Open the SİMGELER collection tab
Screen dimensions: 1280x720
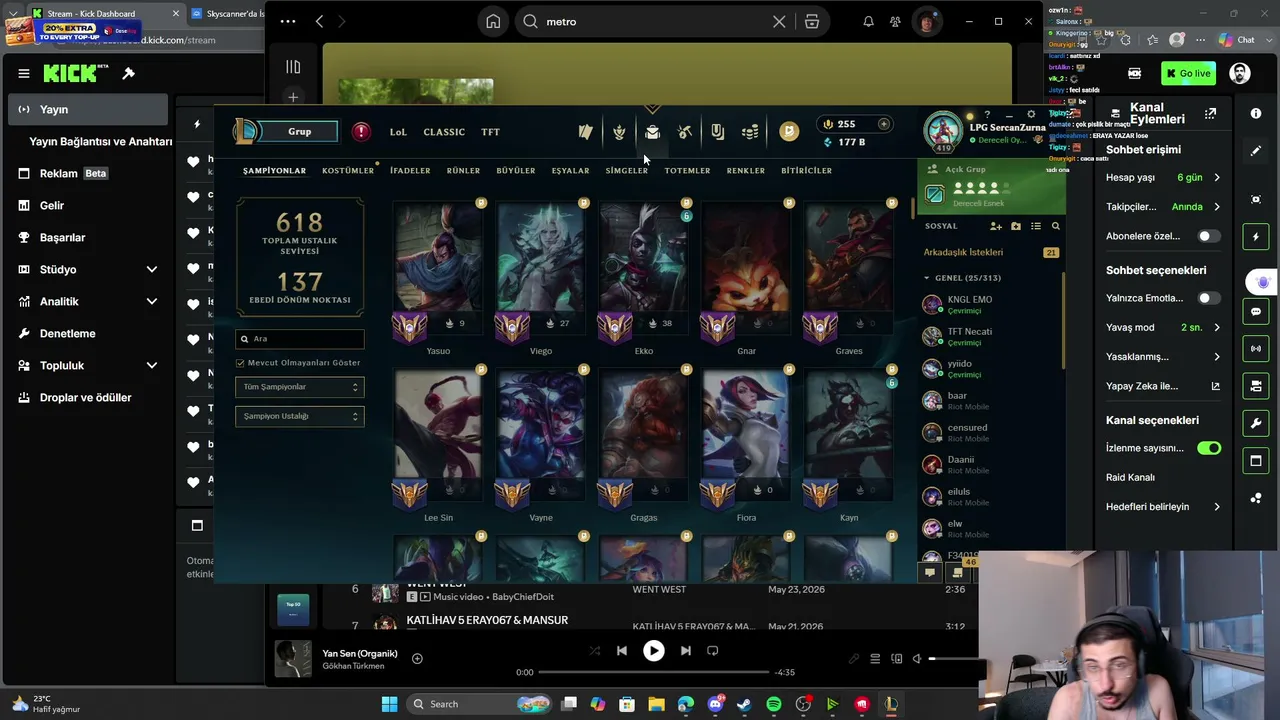coord(627,170)
